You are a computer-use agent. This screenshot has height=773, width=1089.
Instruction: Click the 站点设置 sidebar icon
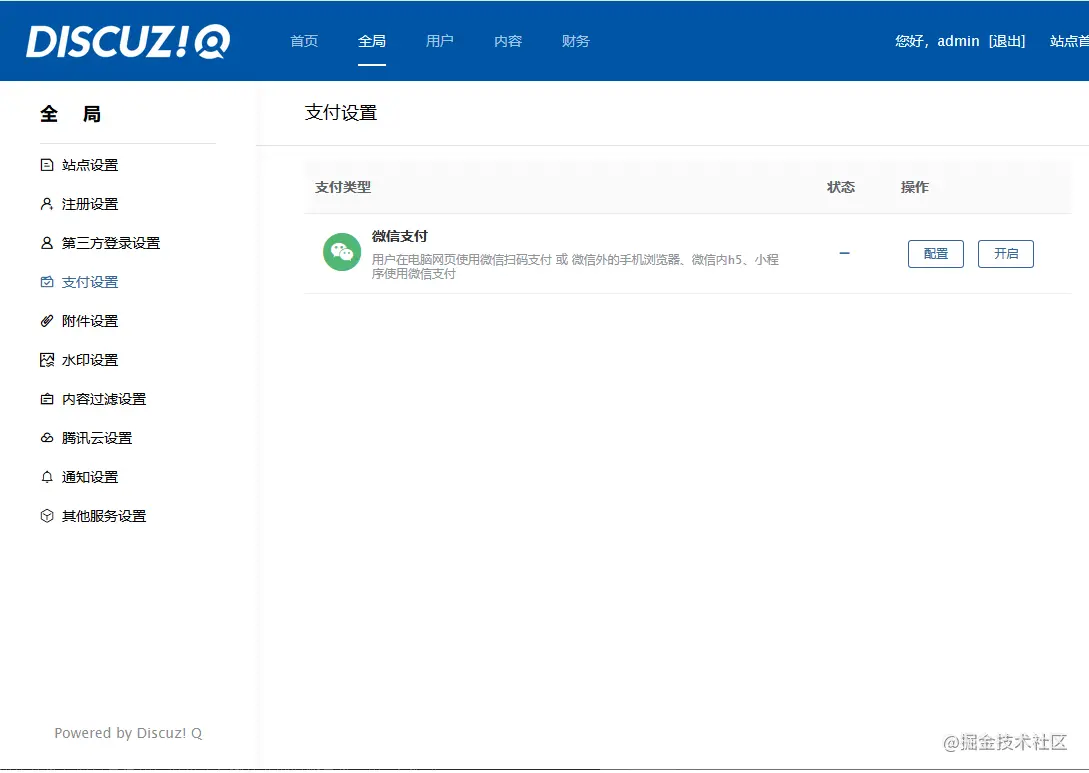pos(47,165)
